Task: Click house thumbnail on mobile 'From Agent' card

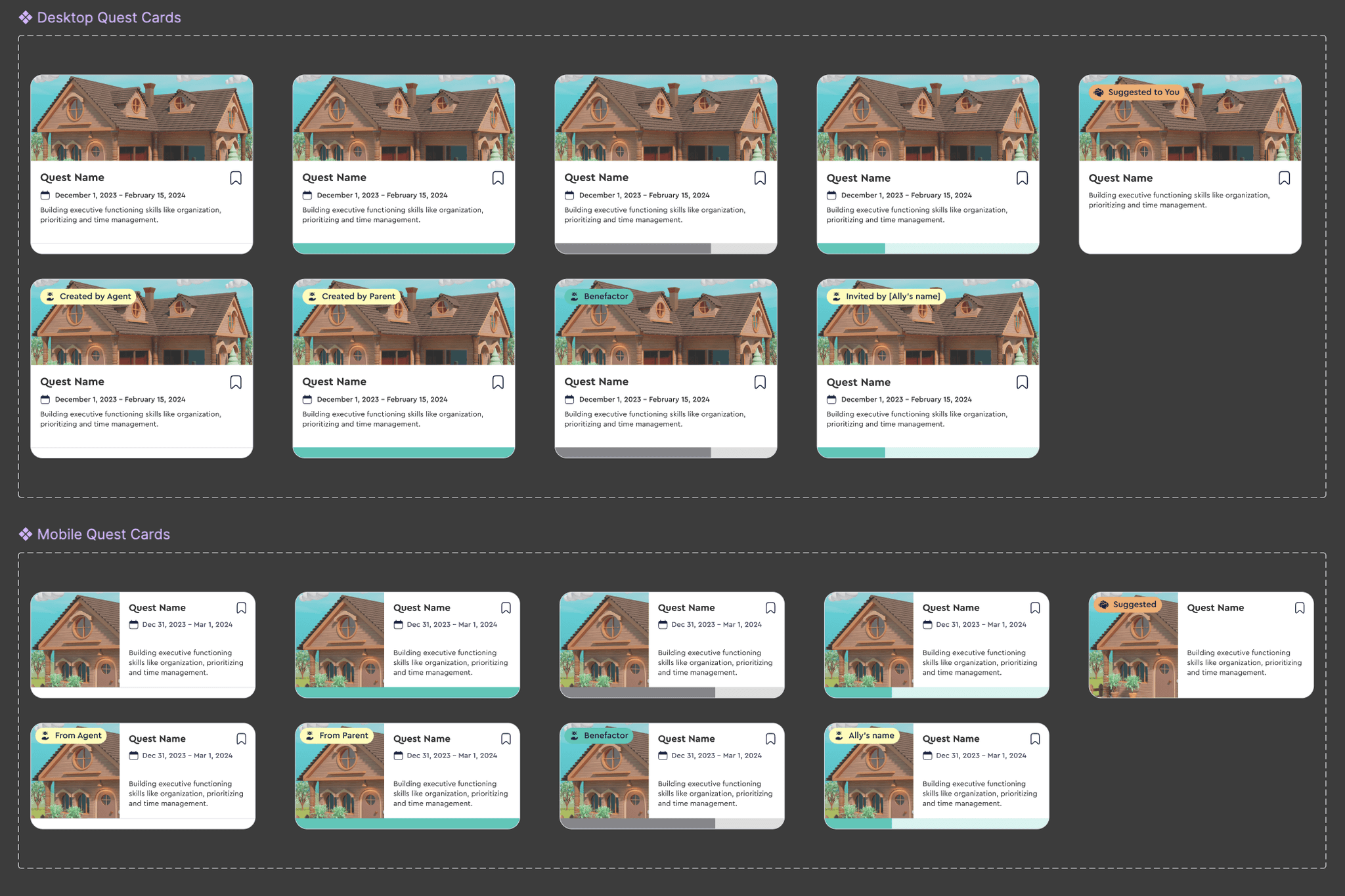Action: point(76,781)
